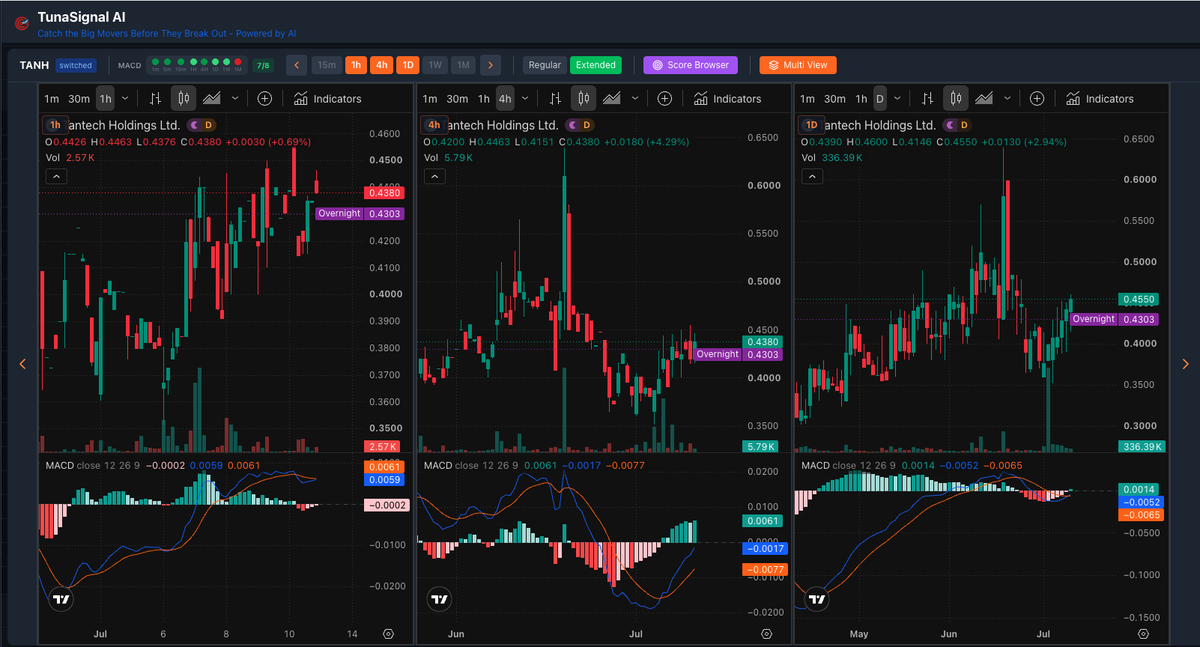
Task: Select 1m interval in the 1h chart
Action: pos(52,98)
